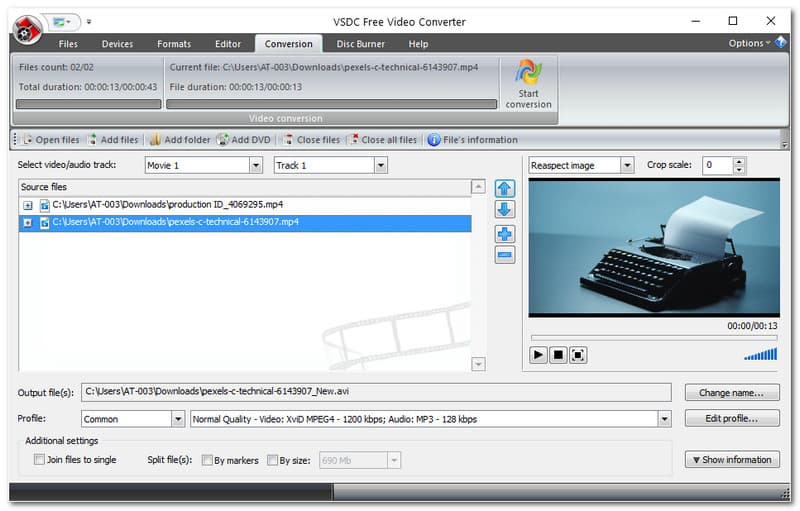Open the Formats ribbon tab
Screen dimensions: 800x511
pyautogui.click(x=173, y=44)
